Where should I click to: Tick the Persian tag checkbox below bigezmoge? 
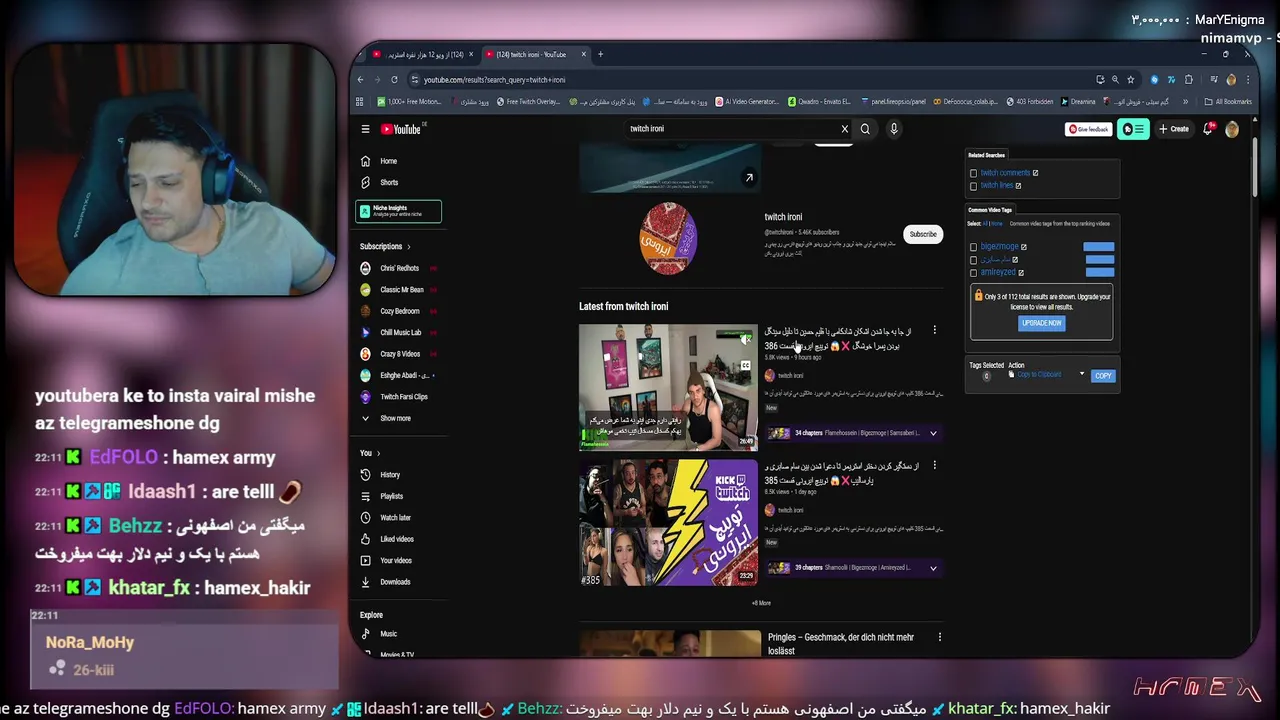(973, 260)
